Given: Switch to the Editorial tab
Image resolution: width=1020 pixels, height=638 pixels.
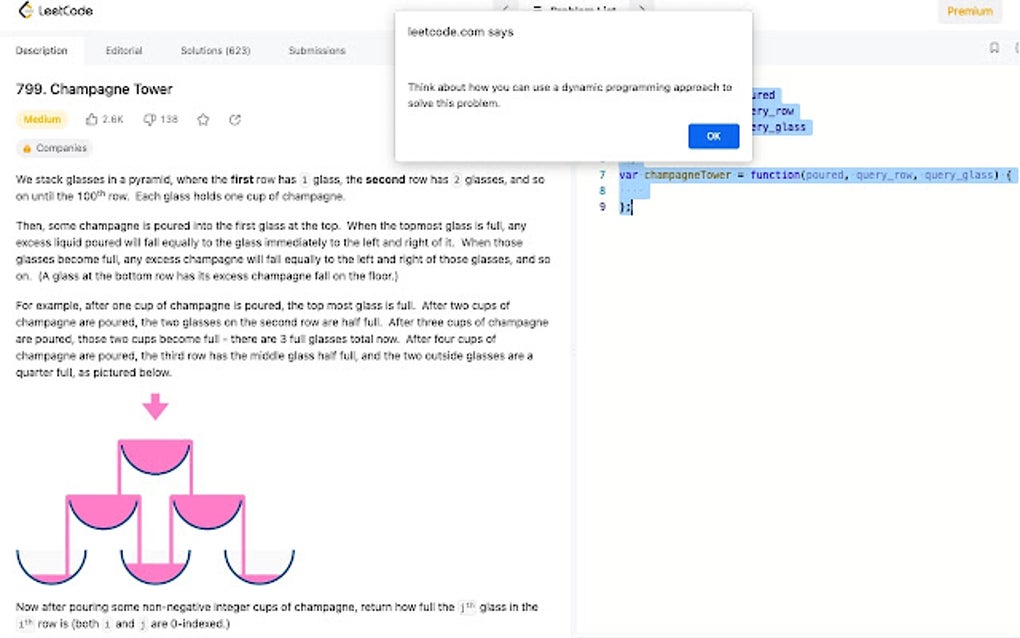Looking at the screenshot, I should point(124,50).
